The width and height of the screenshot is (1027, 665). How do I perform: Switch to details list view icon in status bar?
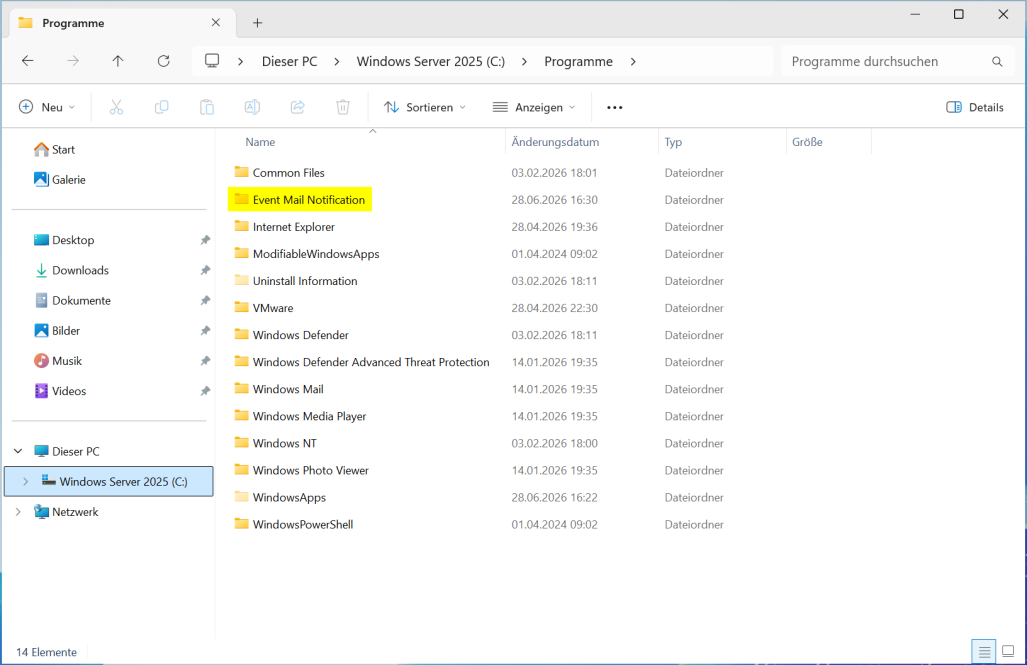984,652
